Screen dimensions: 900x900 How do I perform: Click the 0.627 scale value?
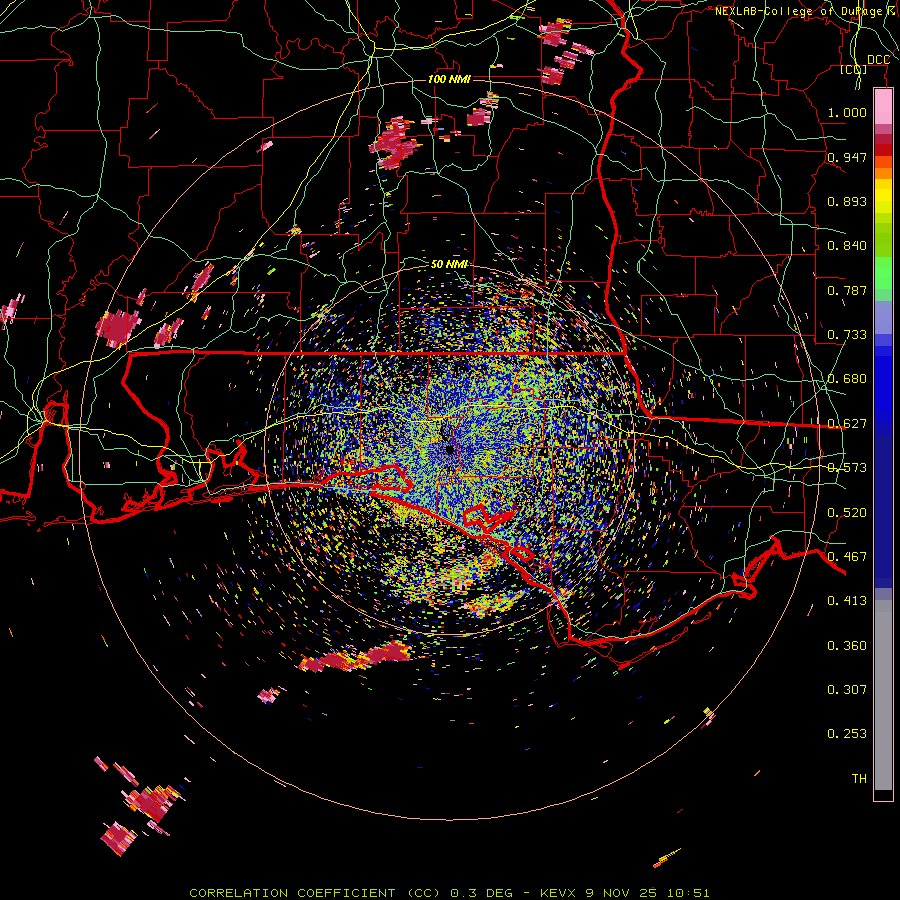(x=847, y=424)
